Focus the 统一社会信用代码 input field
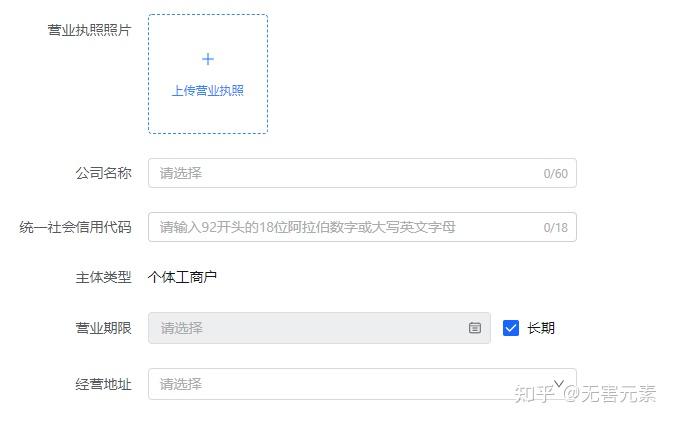The image size is (674, 422). click(362, 227)
